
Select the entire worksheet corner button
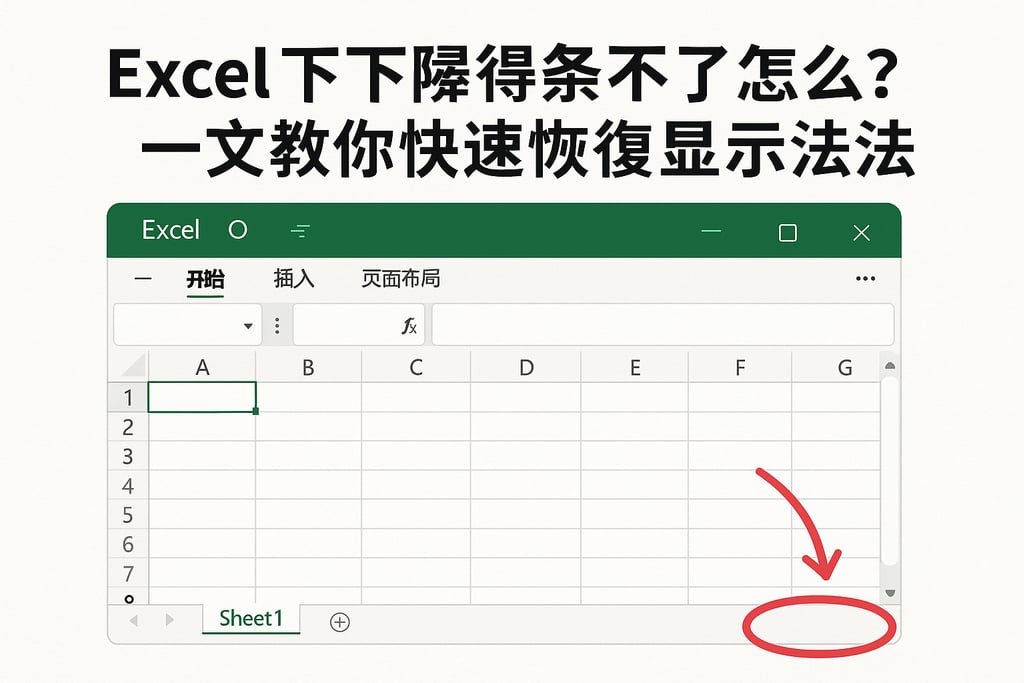[128, 366]
